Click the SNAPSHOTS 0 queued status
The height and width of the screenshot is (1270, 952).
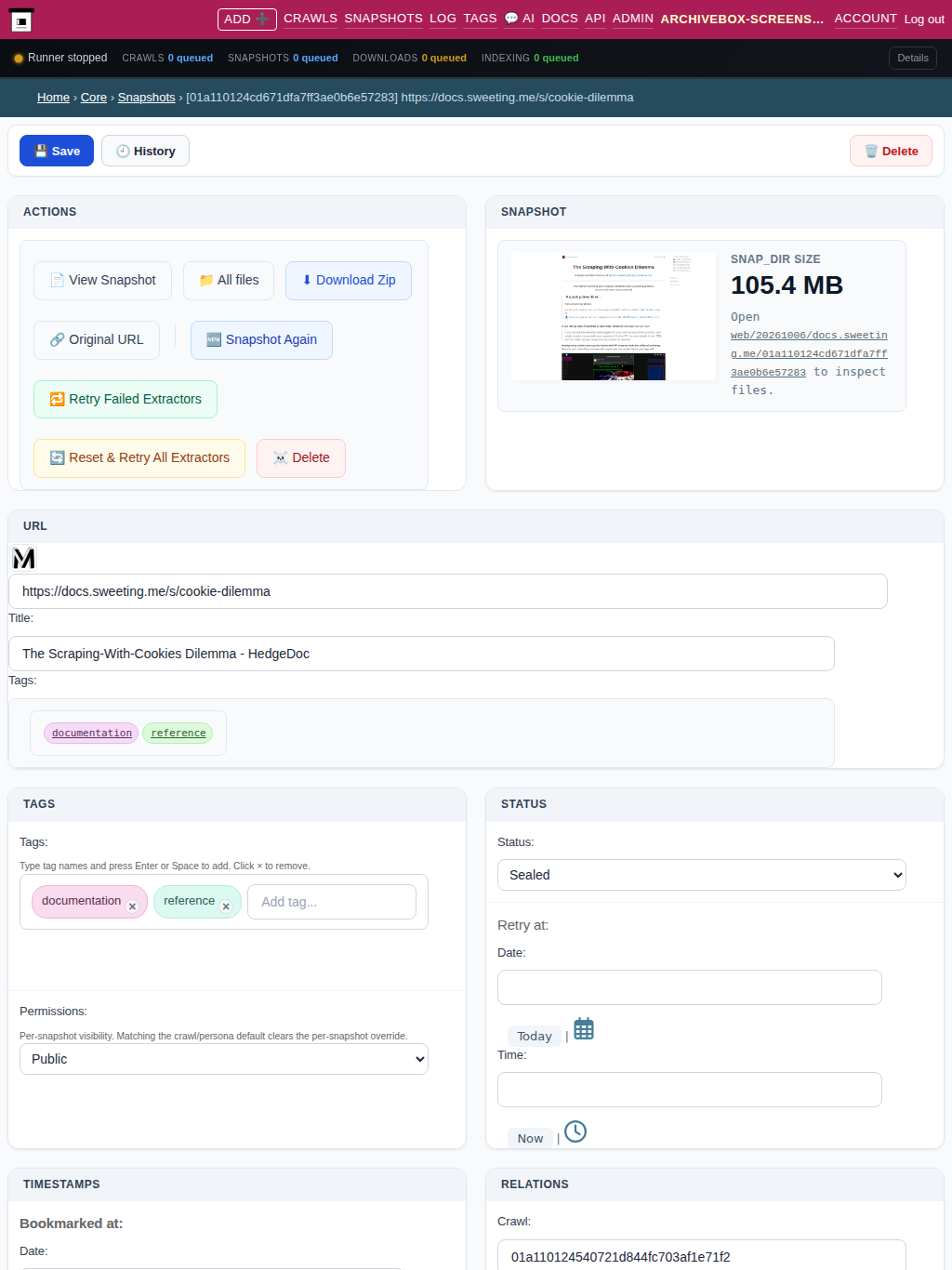[x=283, y=58]
